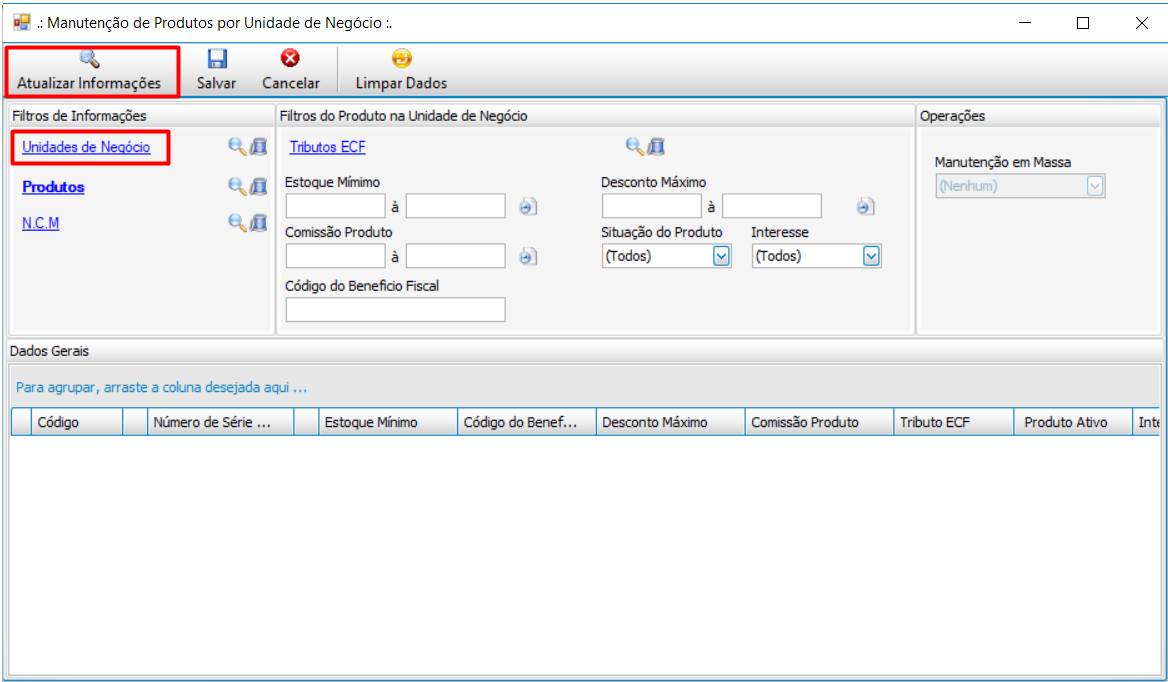The width and height of the screenshot is (1168, 682).
Task: Sort by Tributo ECF column header
Action: [953, 422]
